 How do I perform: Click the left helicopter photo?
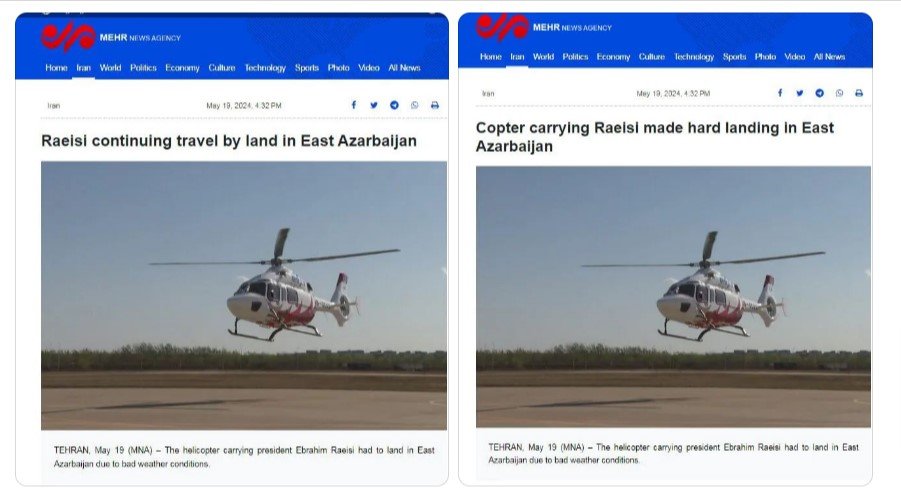[244, 296]
